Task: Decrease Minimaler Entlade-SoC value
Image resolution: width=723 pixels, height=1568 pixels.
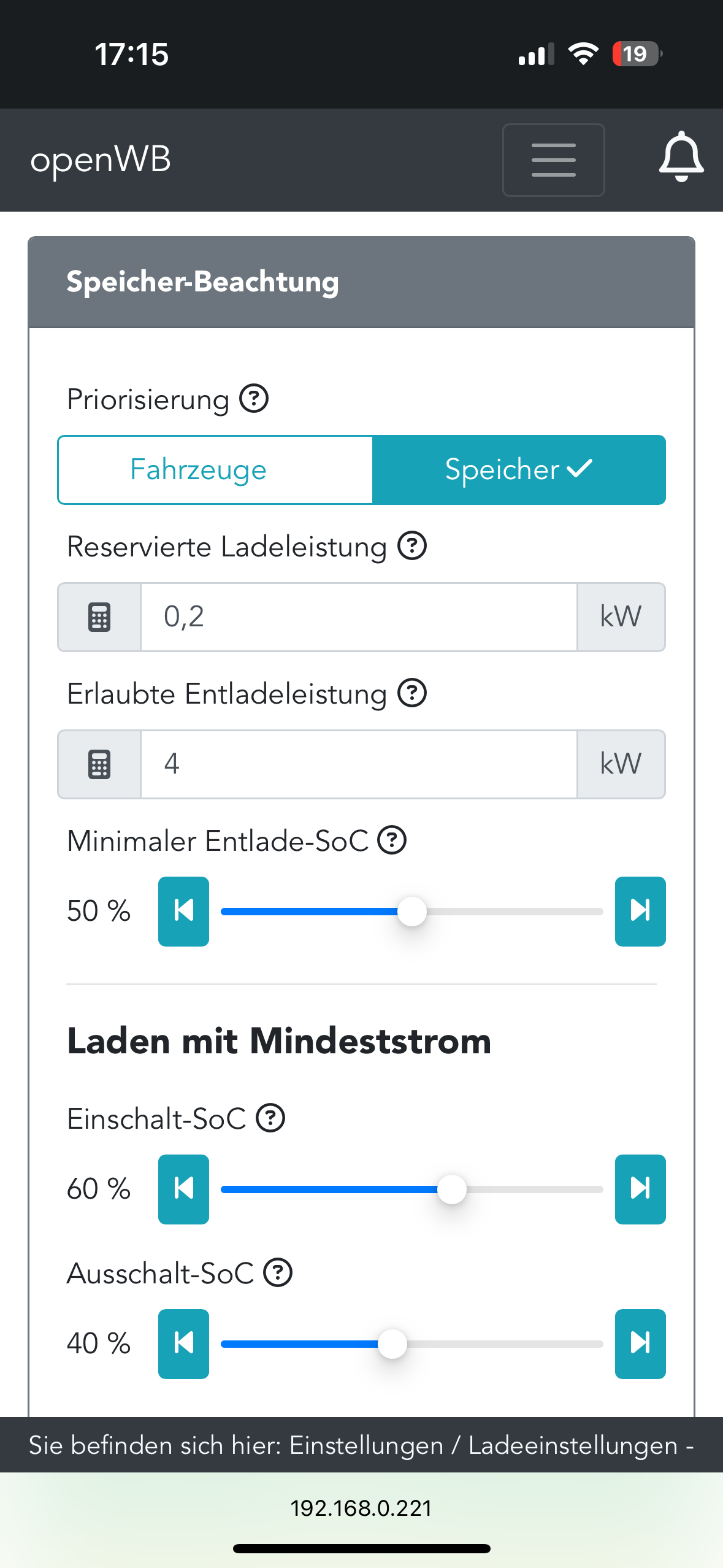Action: [183, 911]
